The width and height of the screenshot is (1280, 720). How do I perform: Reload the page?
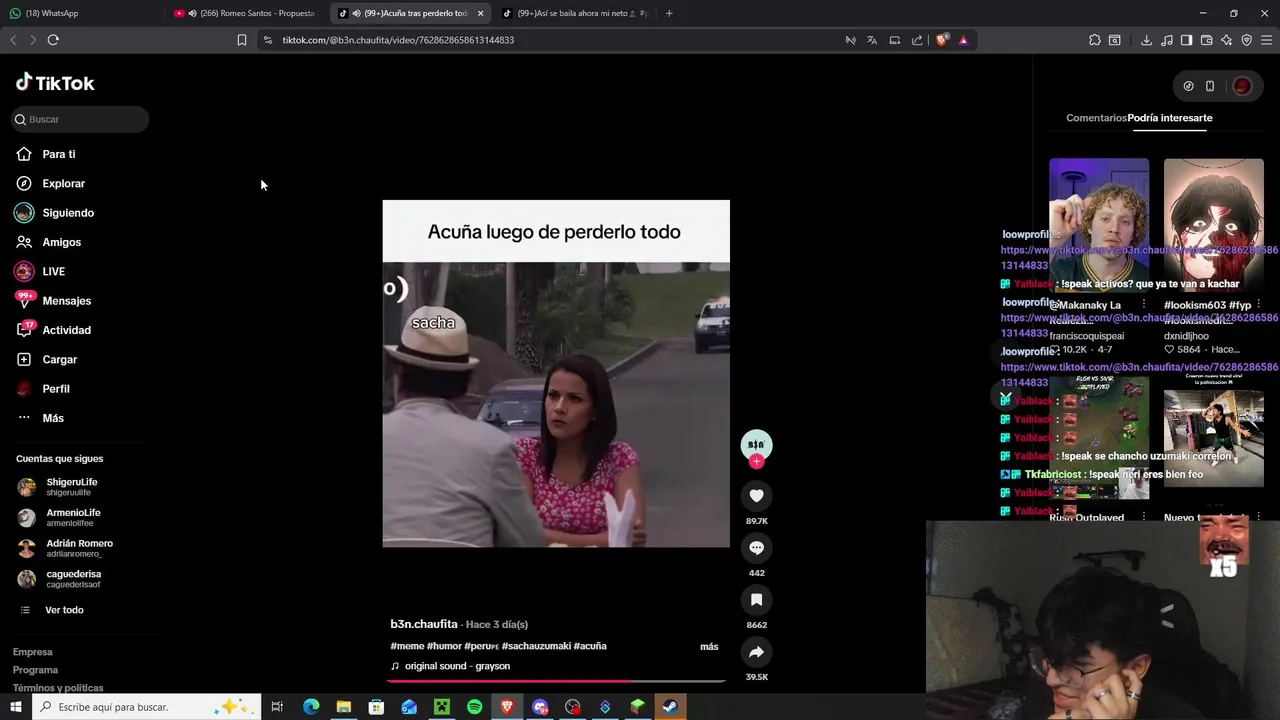click(x=53, y=40)
